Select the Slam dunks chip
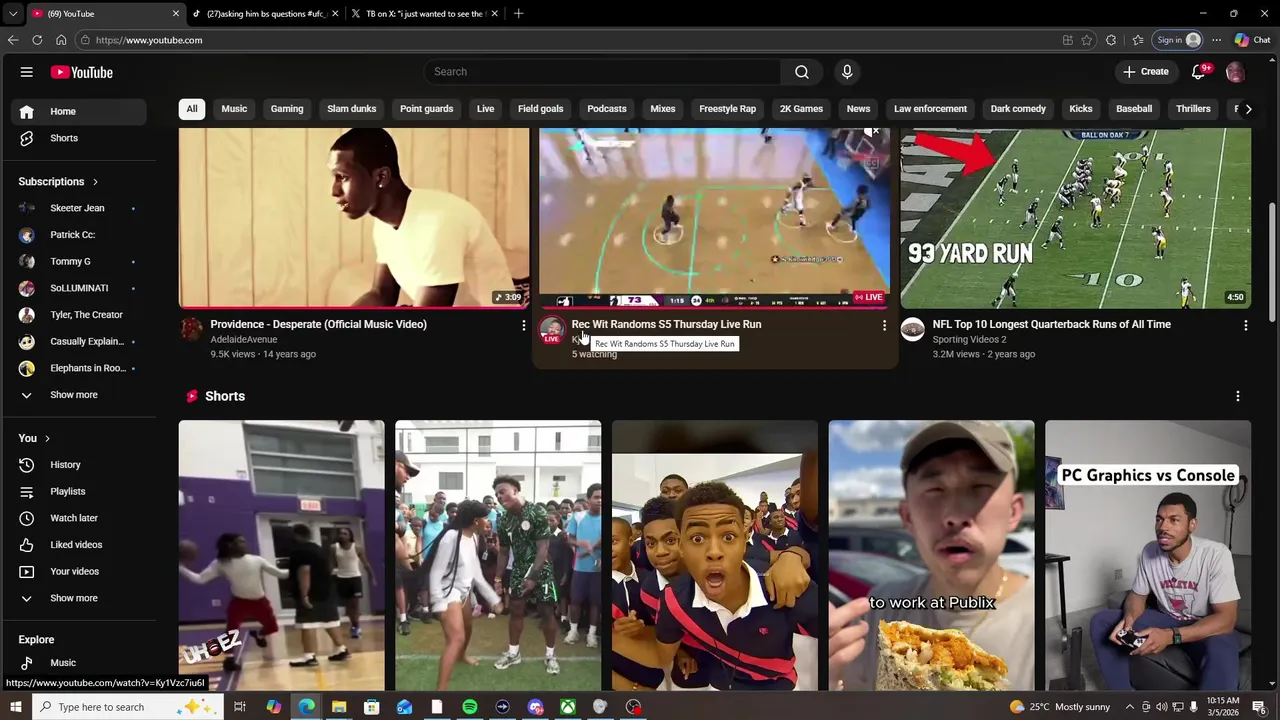This screenshot has height=720, width=1280. [x=351, y=109]
